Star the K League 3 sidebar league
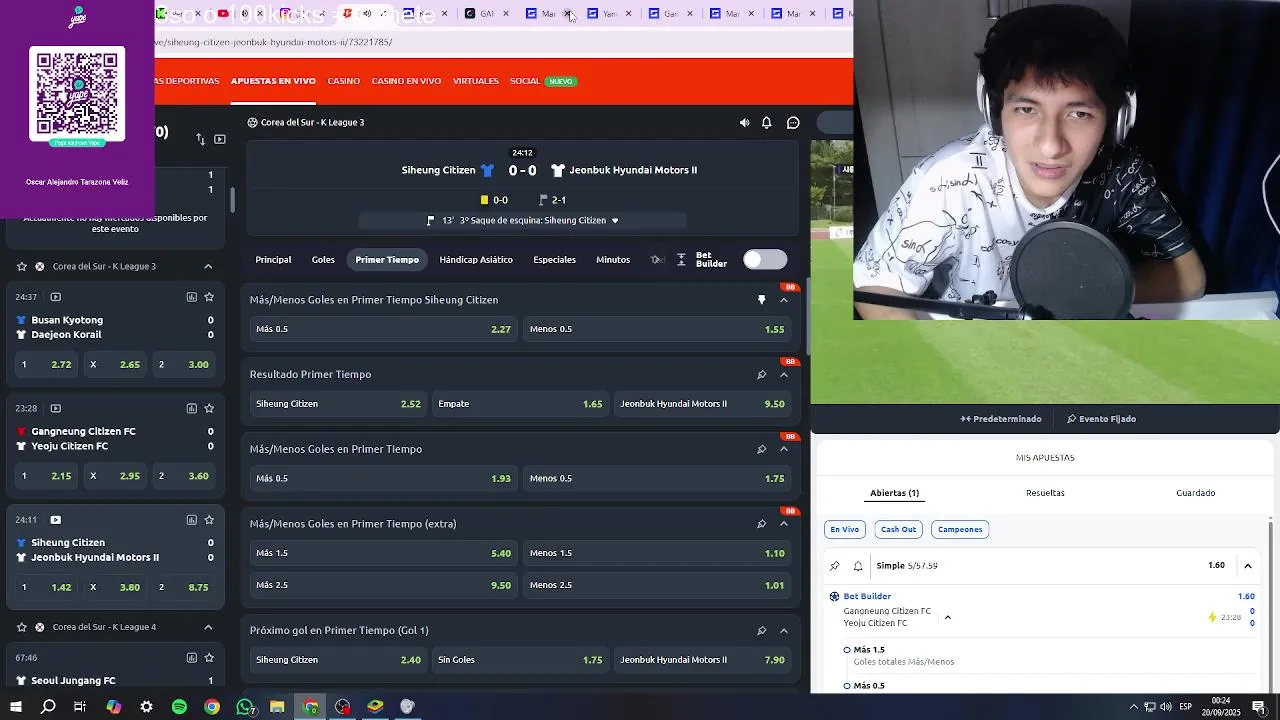This screenshot has width=1280, height=720. click(x=21, y=266)
